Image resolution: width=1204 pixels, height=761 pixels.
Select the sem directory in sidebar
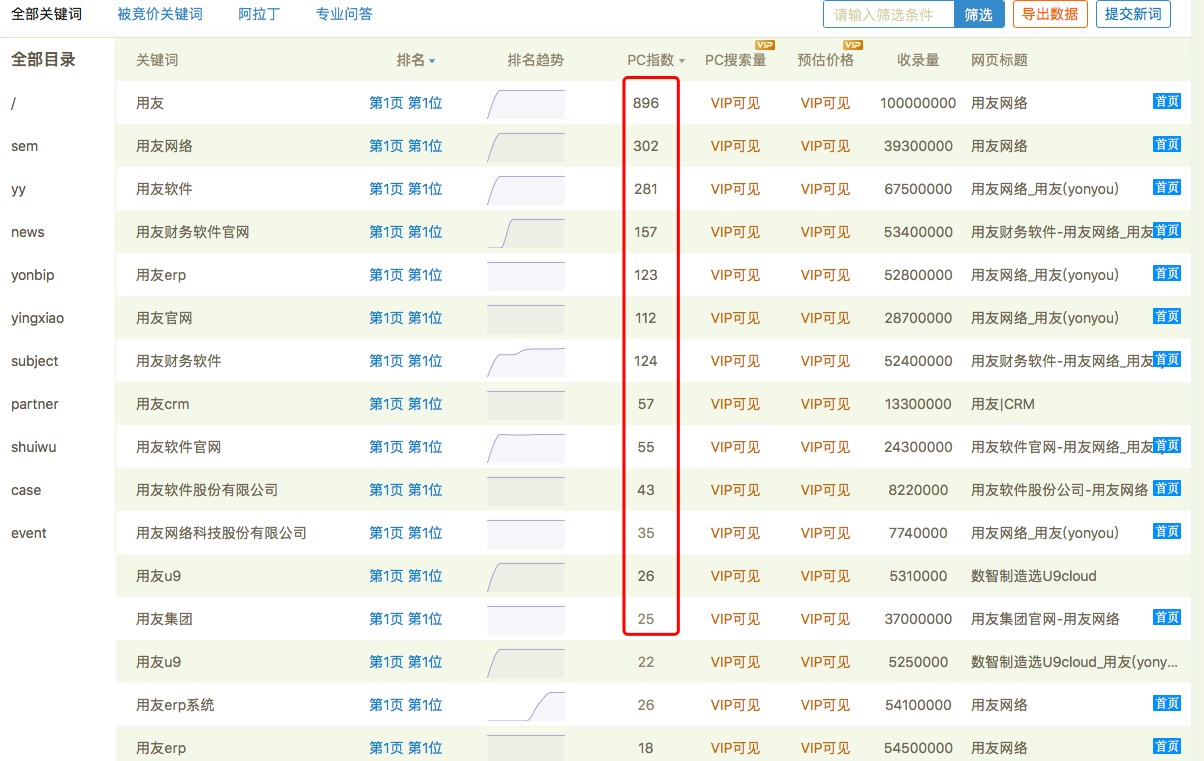pos(24,146)
